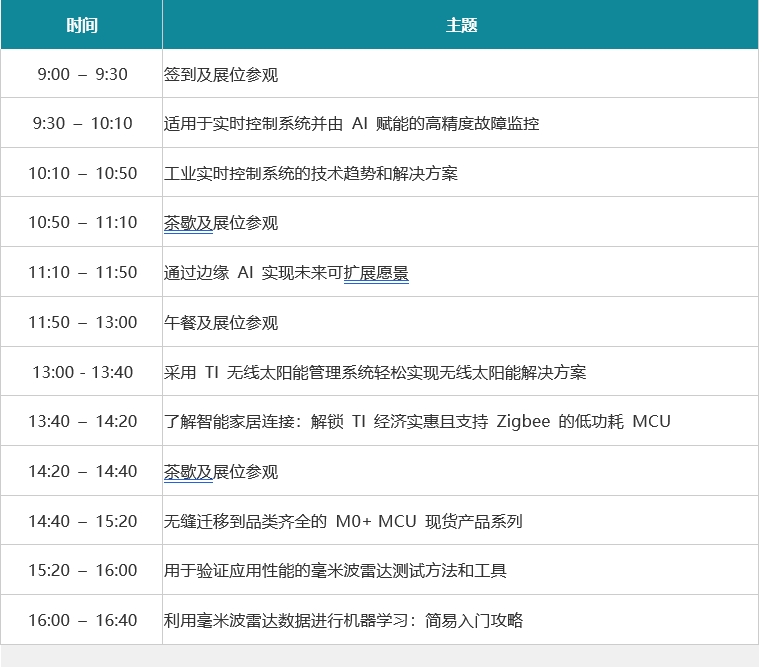Select the 14:20 – 14:40 time cell
The height and width of the screenshot is (667, 762).
click(x=82, y=472)
